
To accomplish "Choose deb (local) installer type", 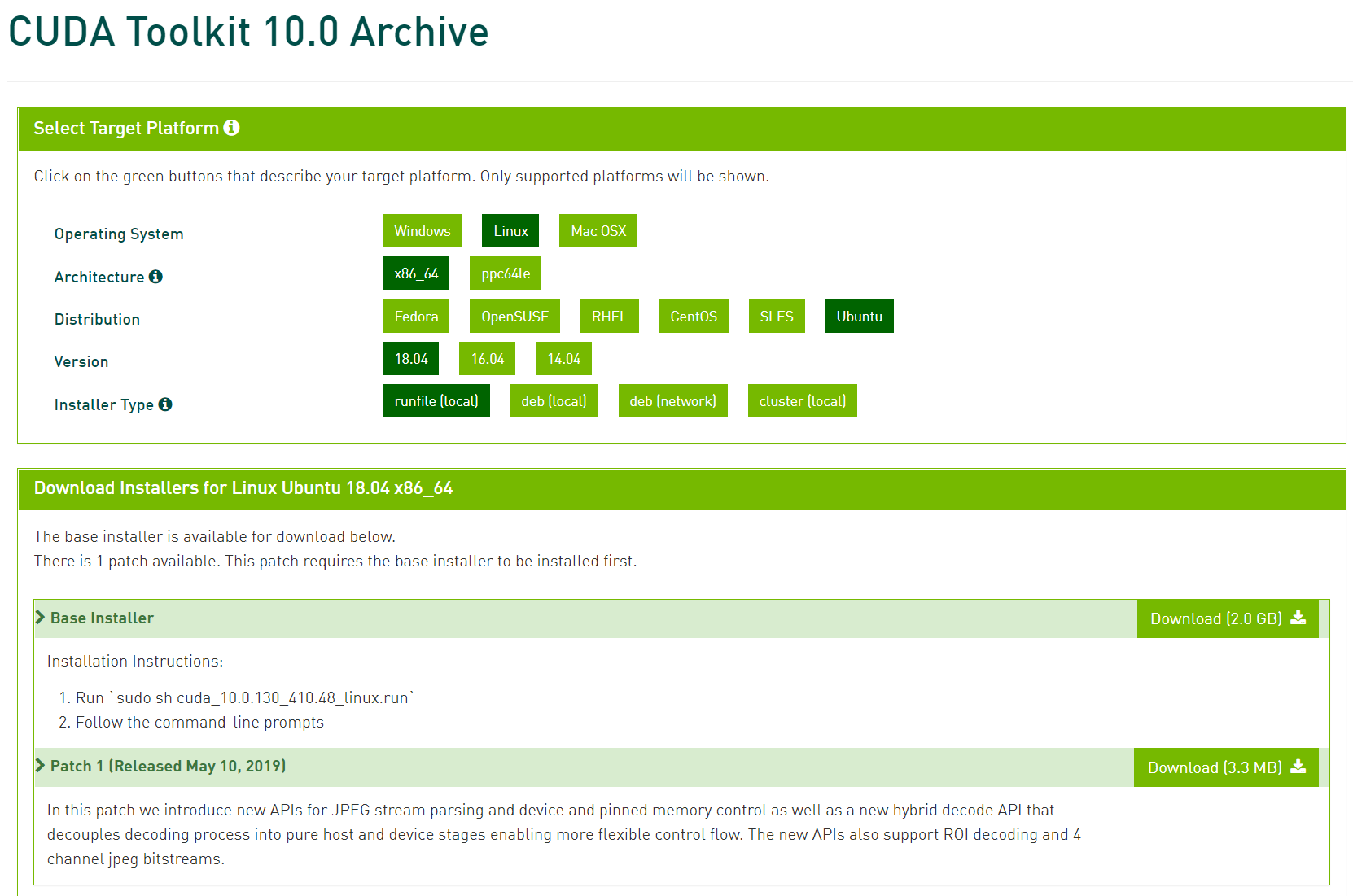I will tap(554, 401).
